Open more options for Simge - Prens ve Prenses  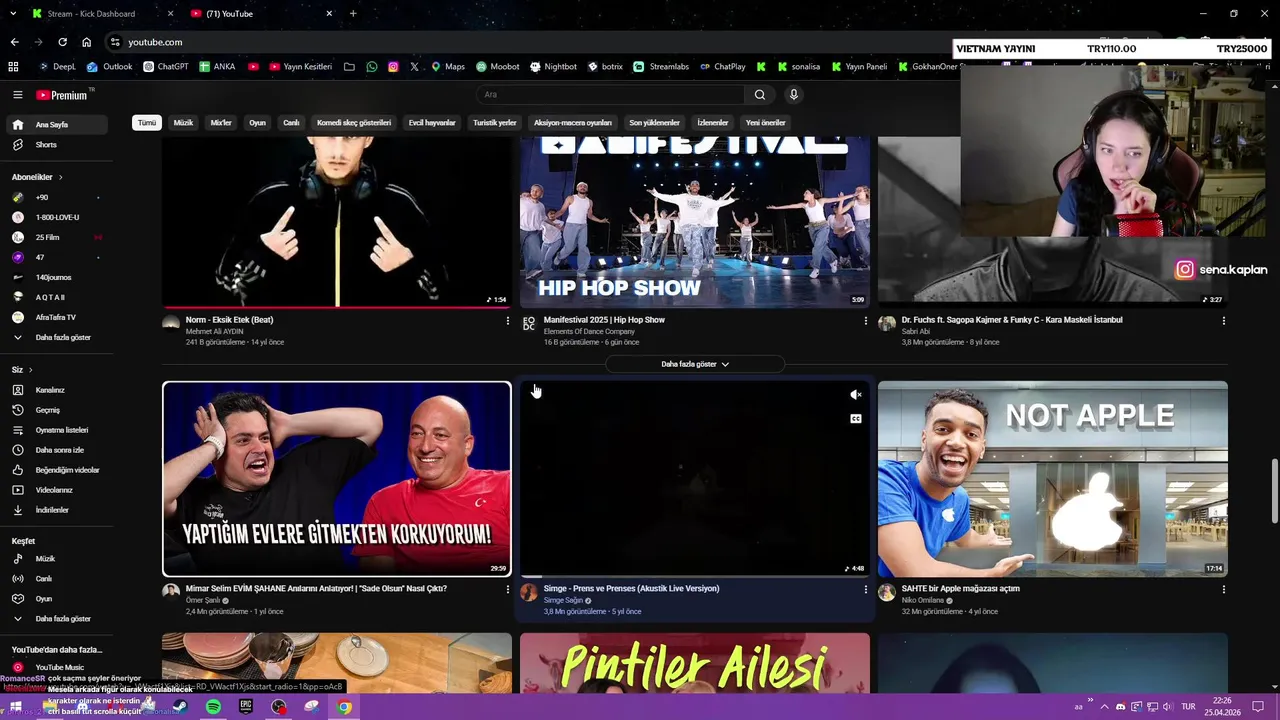coord(866,590)
